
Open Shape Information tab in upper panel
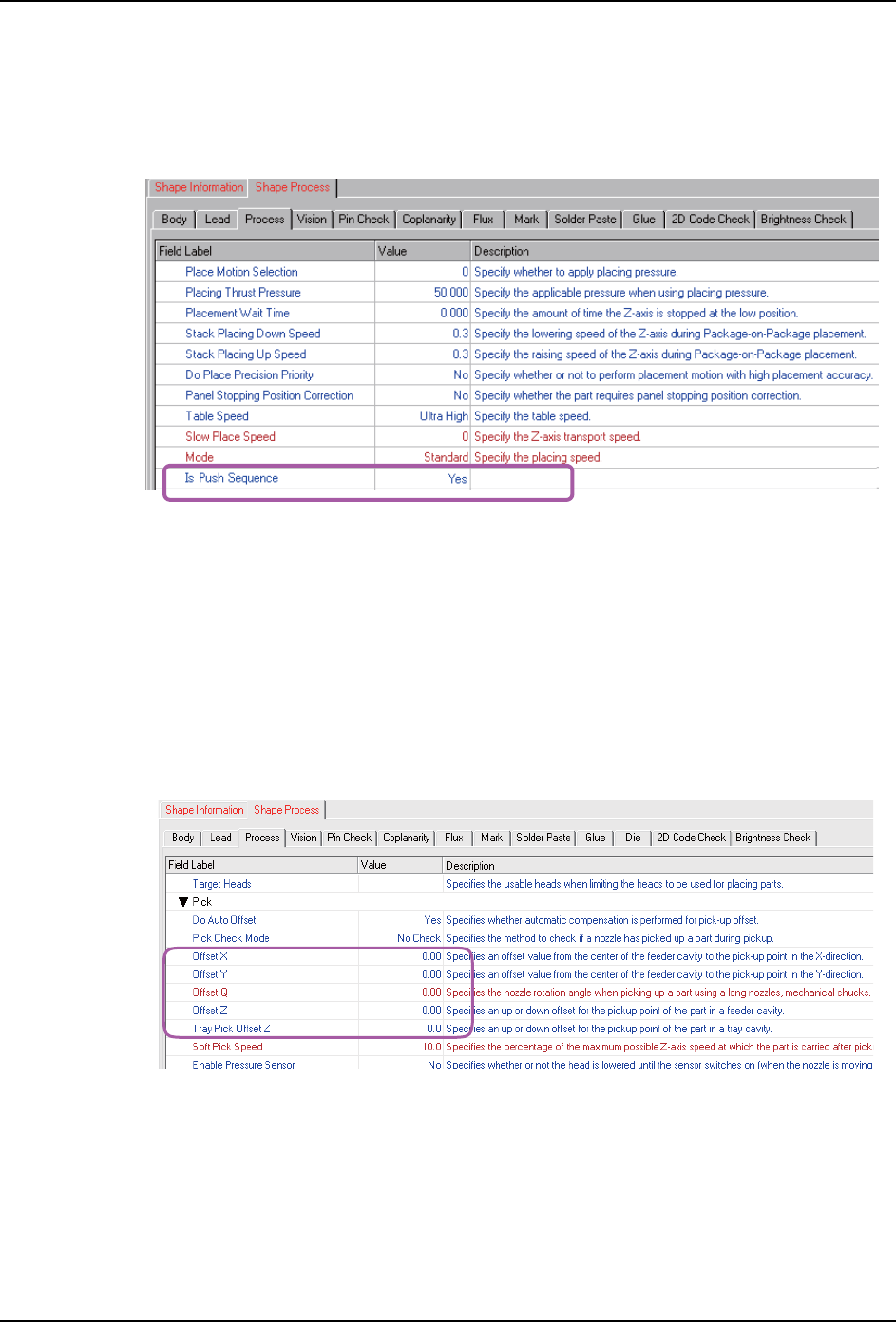(200, 188)
